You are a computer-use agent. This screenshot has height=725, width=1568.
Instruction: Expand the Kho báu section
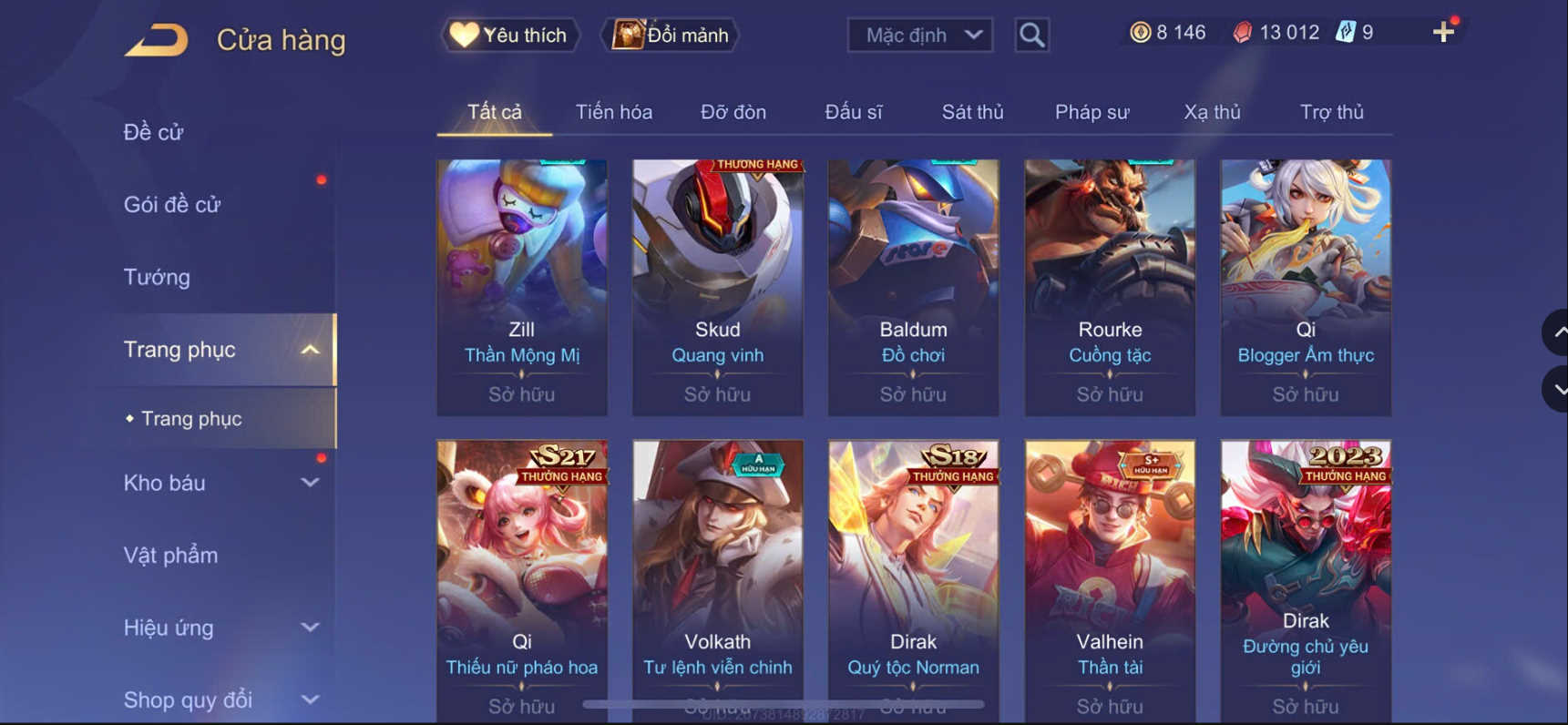(x=311, y=483)
